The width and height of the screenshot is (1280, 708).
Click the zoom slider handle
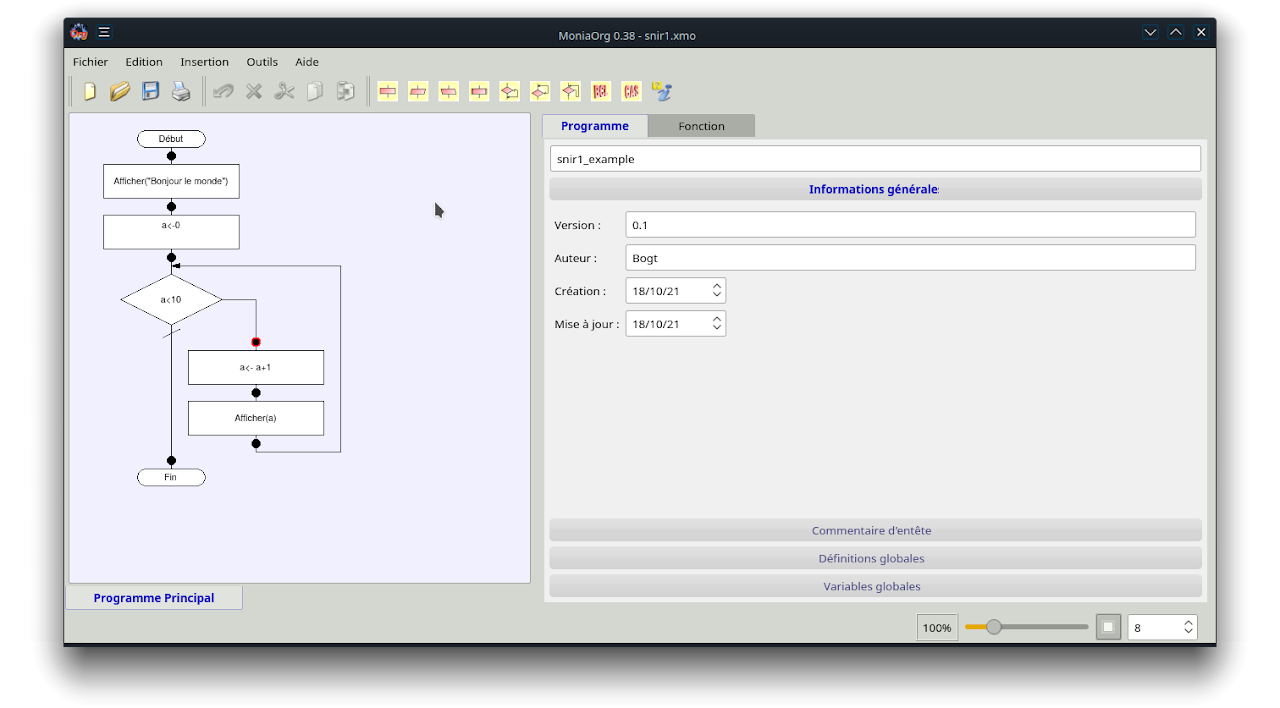[x=994, y=627]
